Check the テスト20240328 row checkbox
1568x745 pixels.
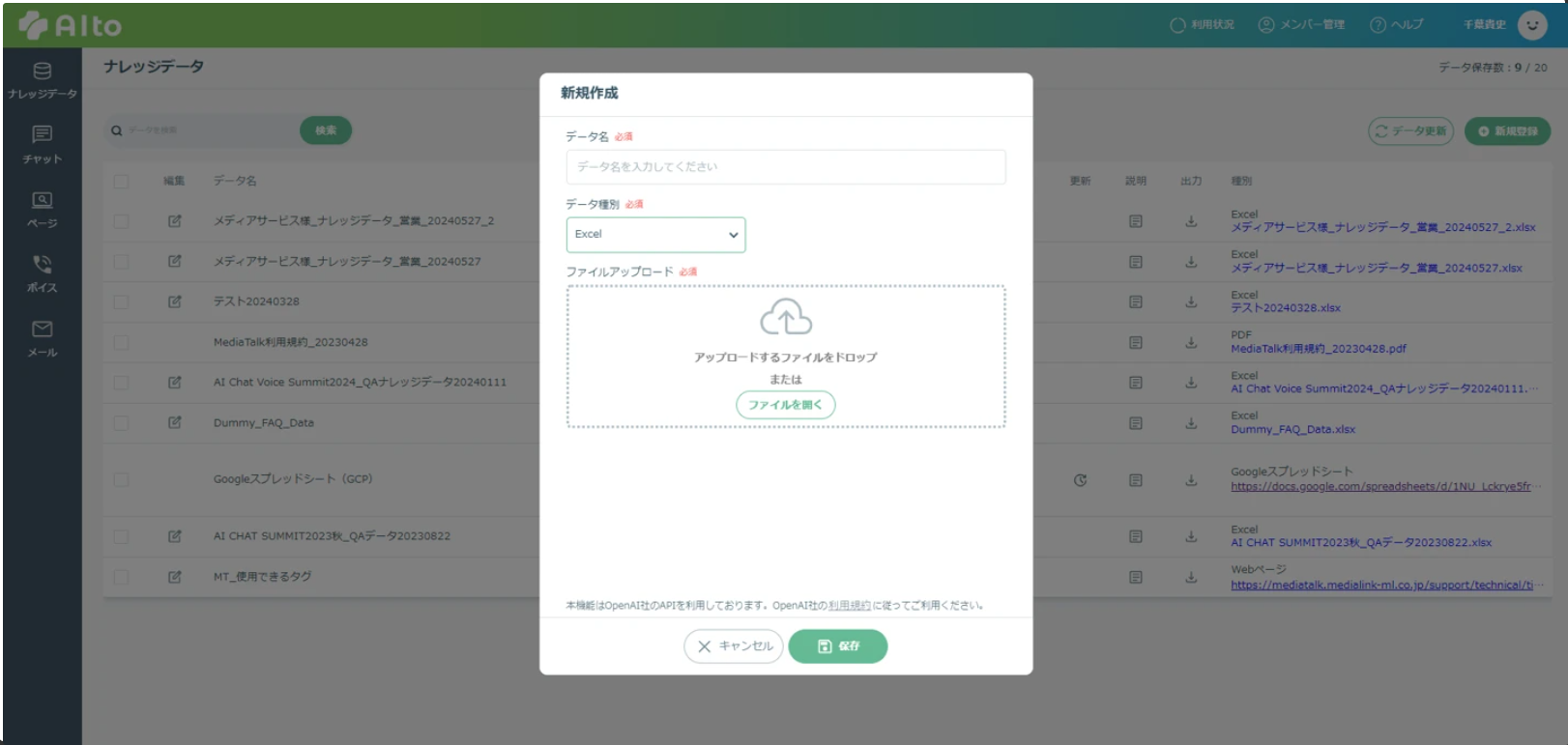click(x=121, y=301)
